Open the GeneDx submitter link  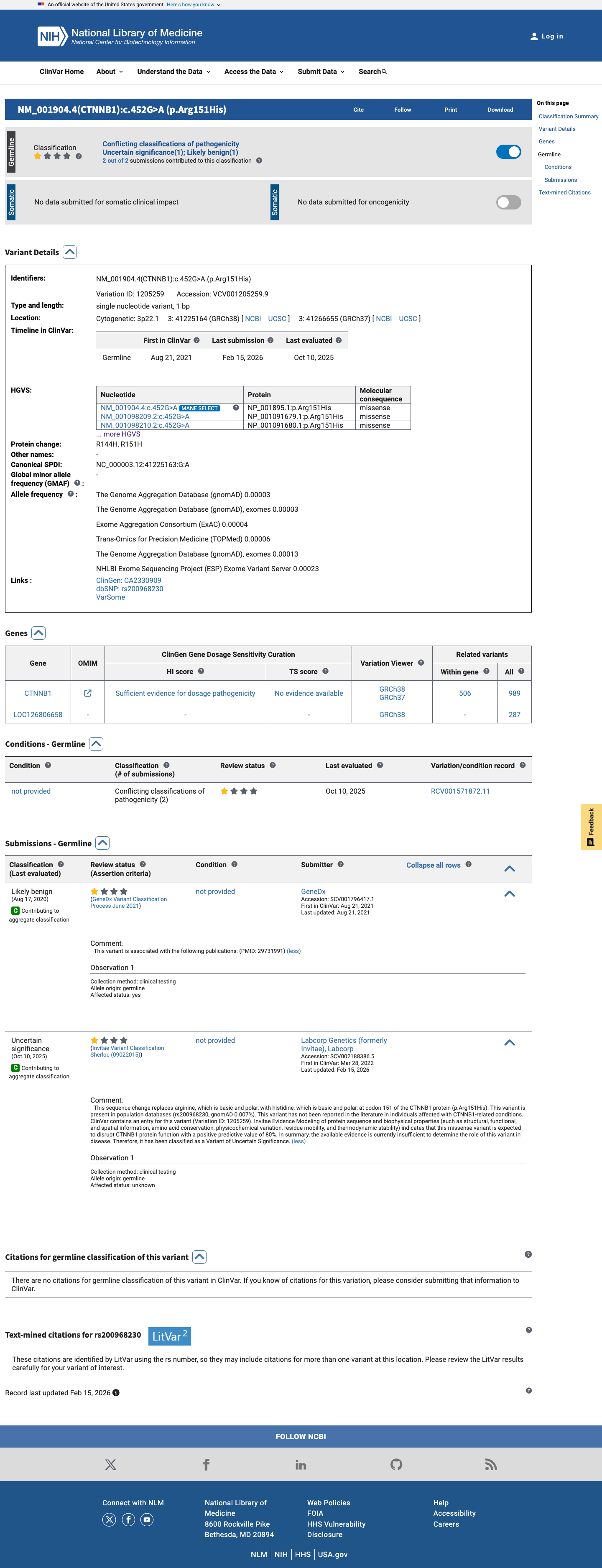pyautogui.click(x=313, y=892)
